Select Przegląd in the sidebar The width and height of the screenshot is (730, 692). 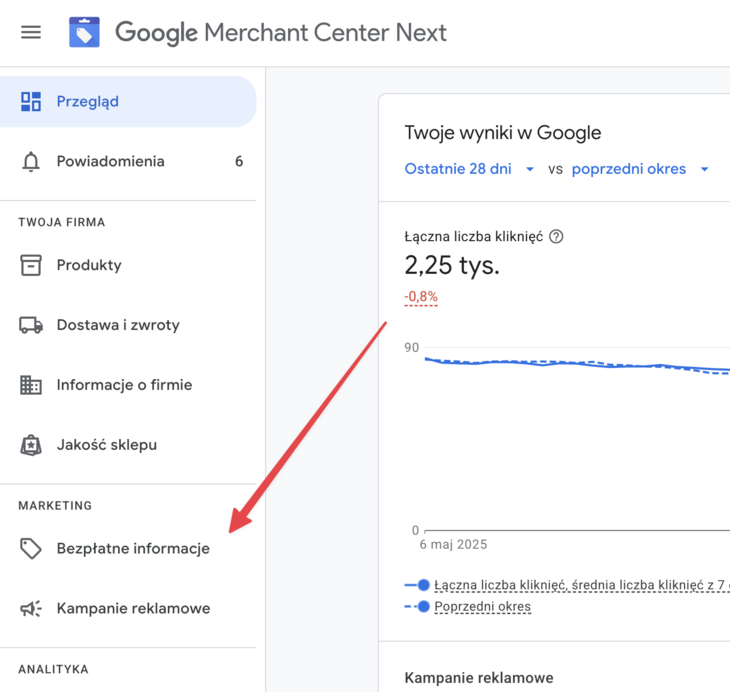(128, 102)
